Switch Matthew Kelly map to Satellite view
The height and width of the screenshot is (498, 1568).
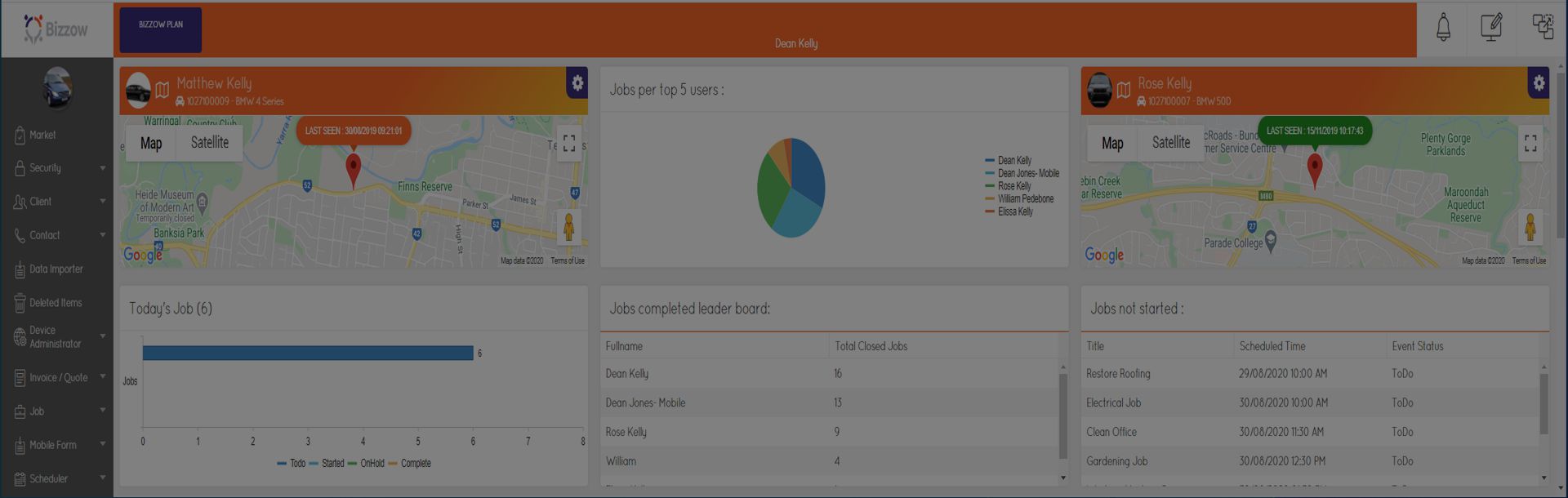pos(210,143)
